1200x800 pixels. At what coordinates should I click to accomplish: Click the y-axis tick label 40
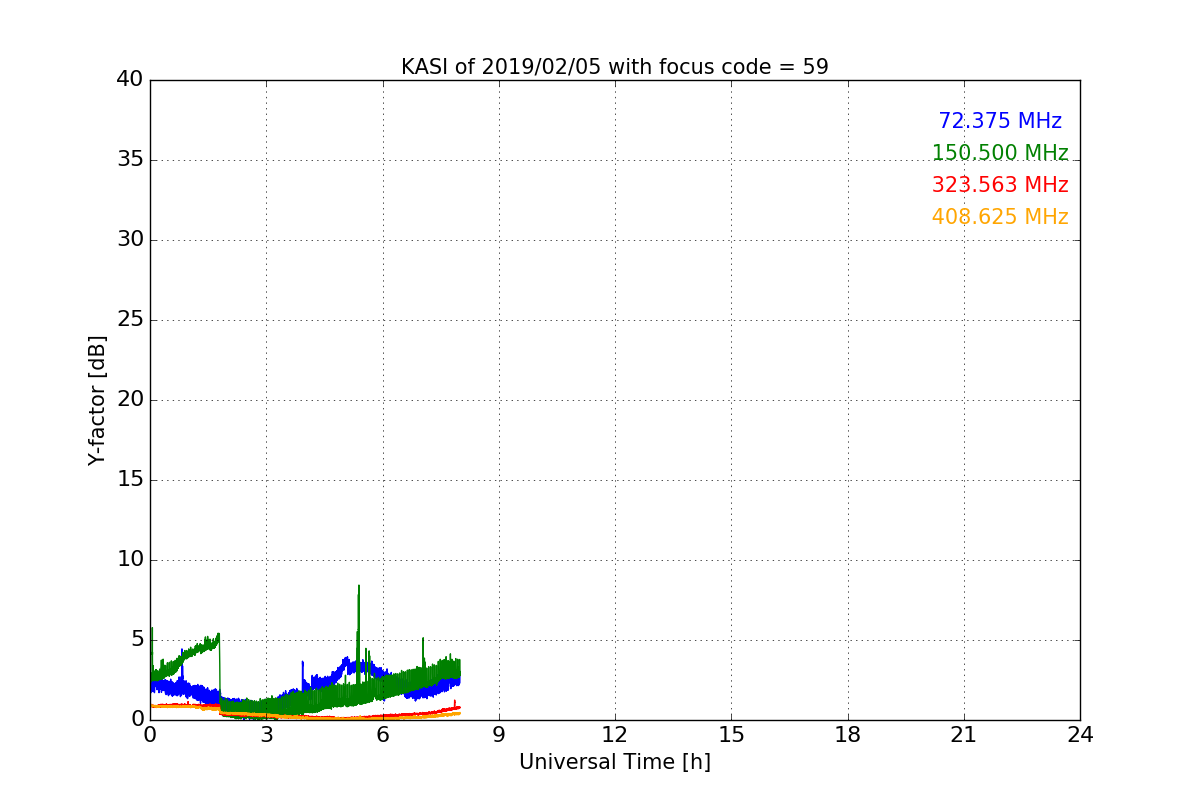coord(130,80)
